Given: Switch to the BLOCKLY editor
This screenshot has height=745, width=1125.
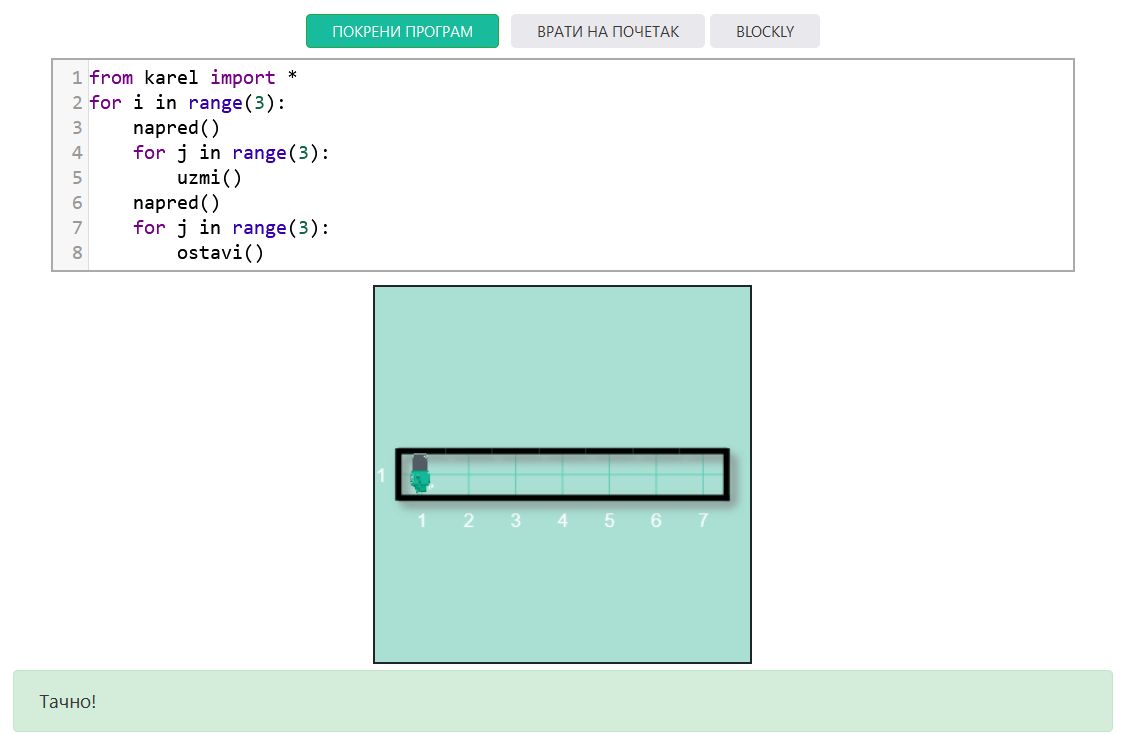Looking at the screenshot, I should [764, 31].
